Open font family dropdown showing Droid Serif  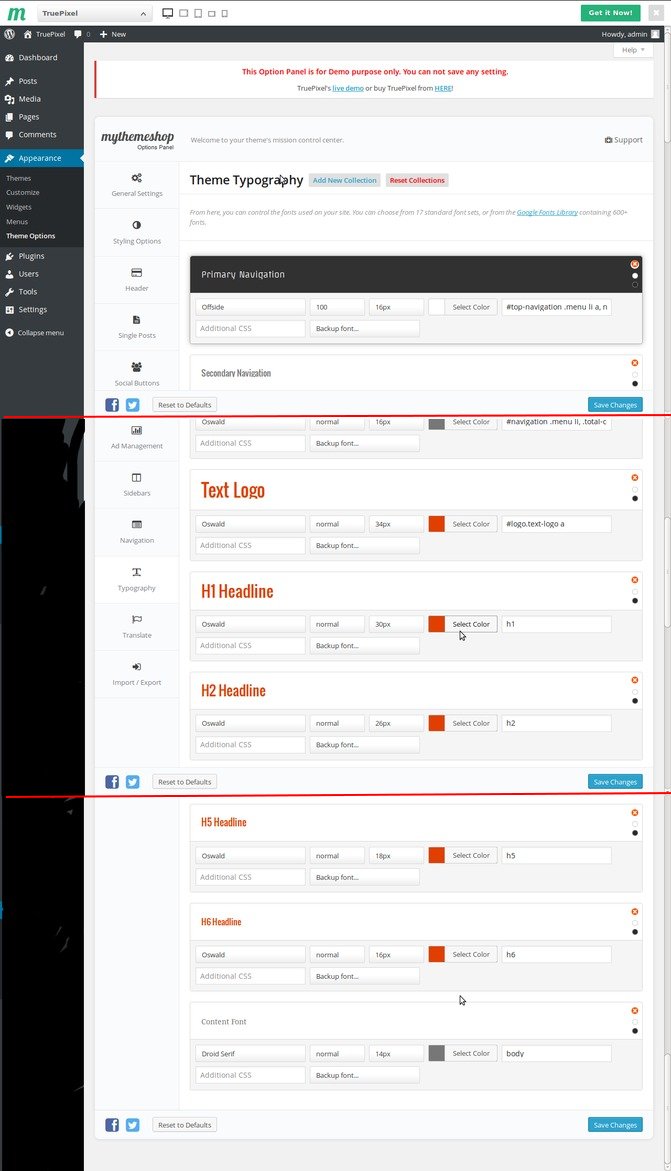pos(250,1054)
